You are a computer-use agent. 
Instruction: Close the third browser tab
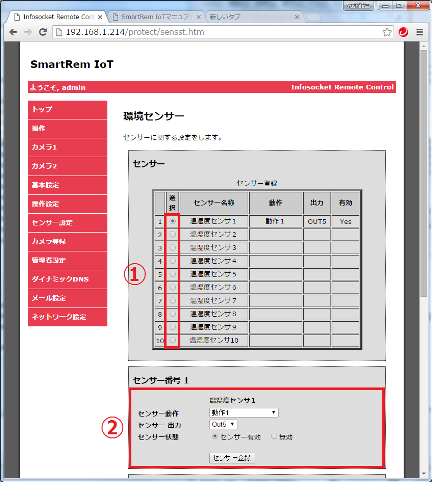[297, 17]
